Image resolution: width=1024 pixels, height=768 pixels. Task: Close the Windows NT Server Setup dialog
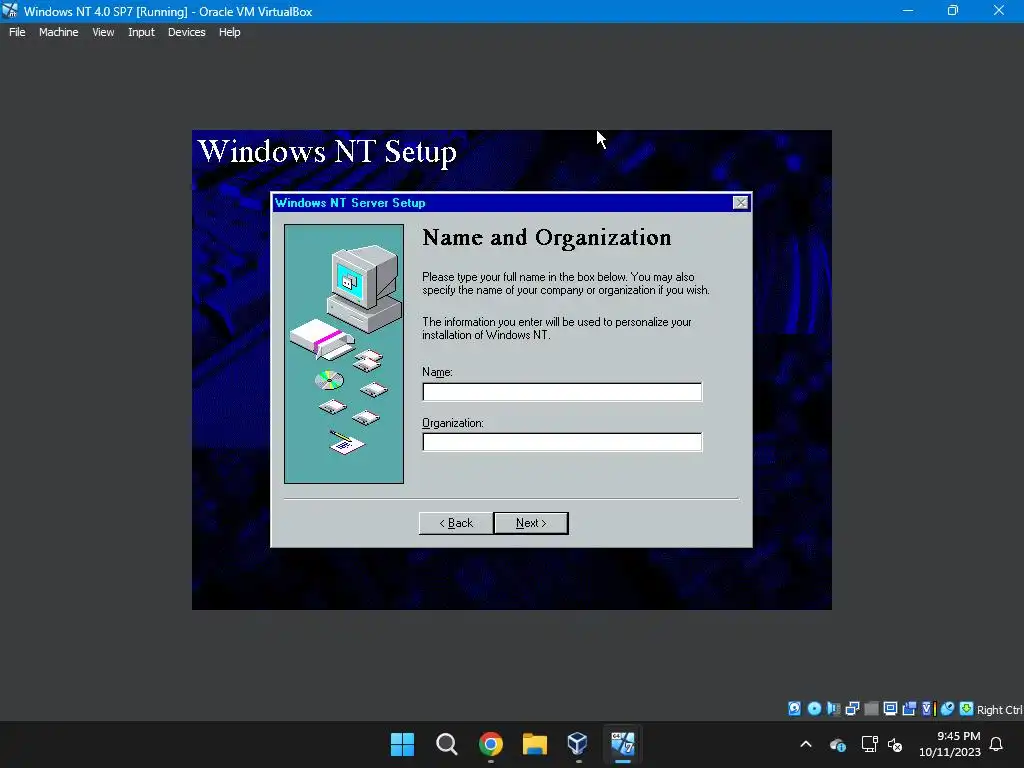740,203
